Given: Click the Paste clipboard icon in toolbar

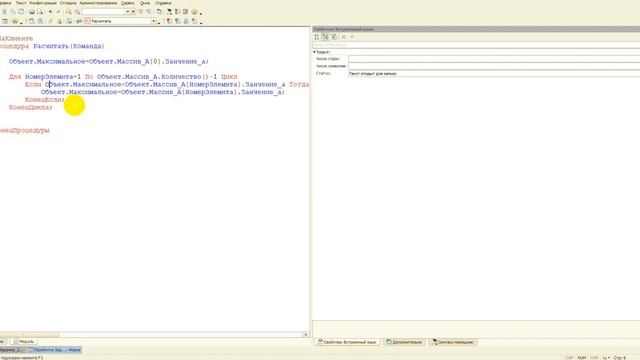Looking at the screenshot, I should [x=21, y=12].
